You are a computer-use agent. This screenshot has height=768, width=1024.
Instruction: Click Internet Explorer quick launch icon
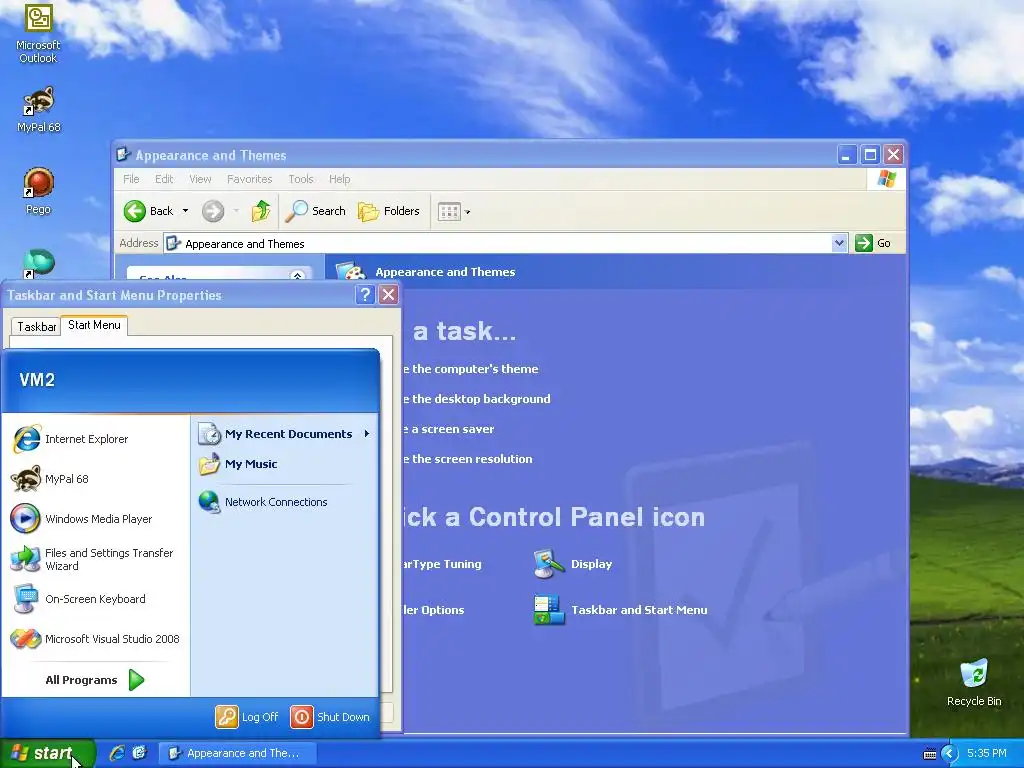click(x=117, y=753)
